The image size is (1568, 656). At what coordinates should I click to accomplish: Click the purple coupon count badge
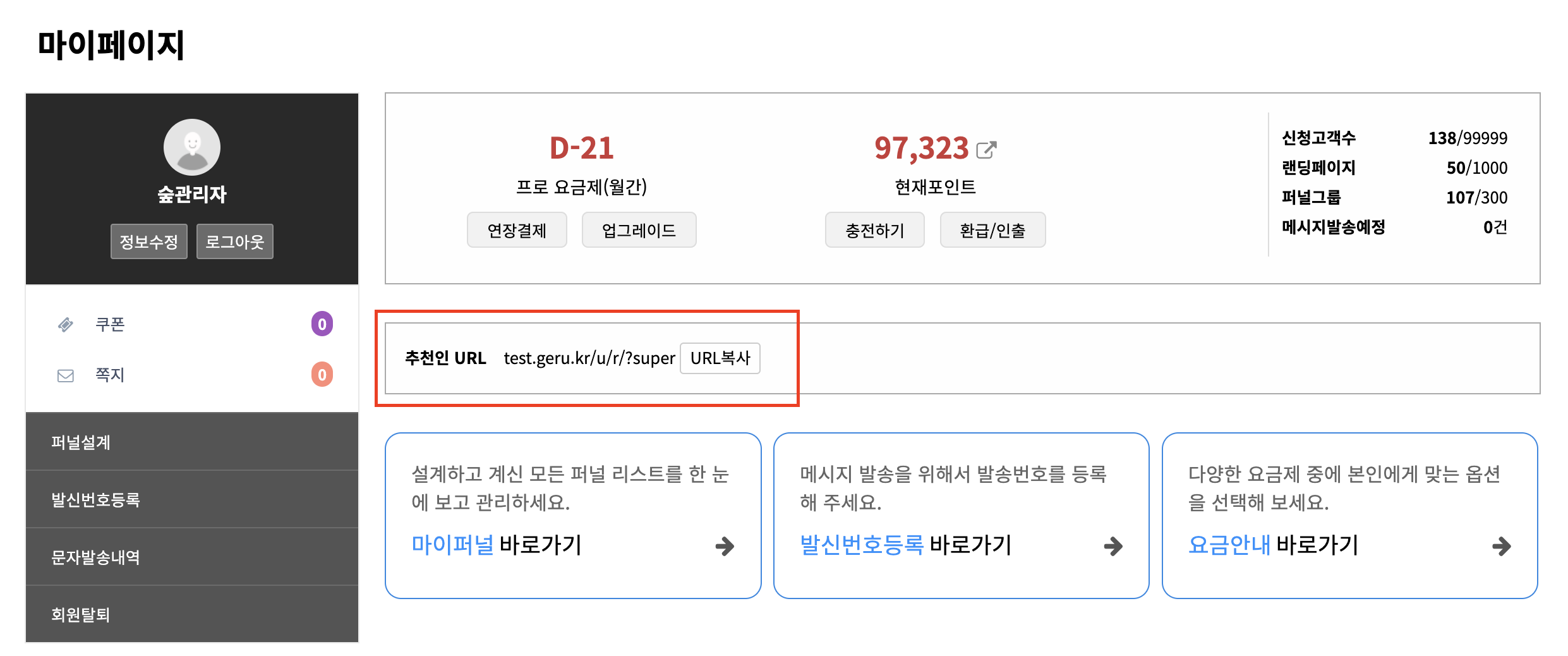[322, 324]
